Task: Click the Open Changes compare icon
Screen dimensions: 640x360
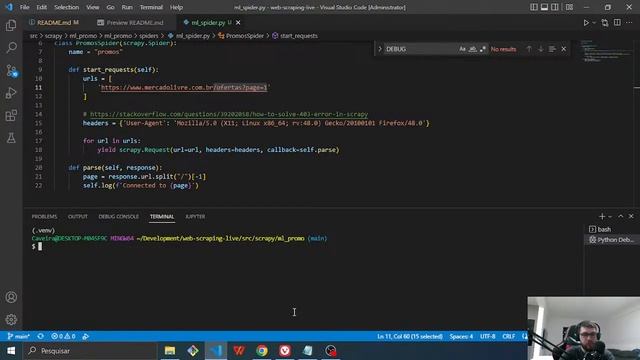Action: click(605, 23)
